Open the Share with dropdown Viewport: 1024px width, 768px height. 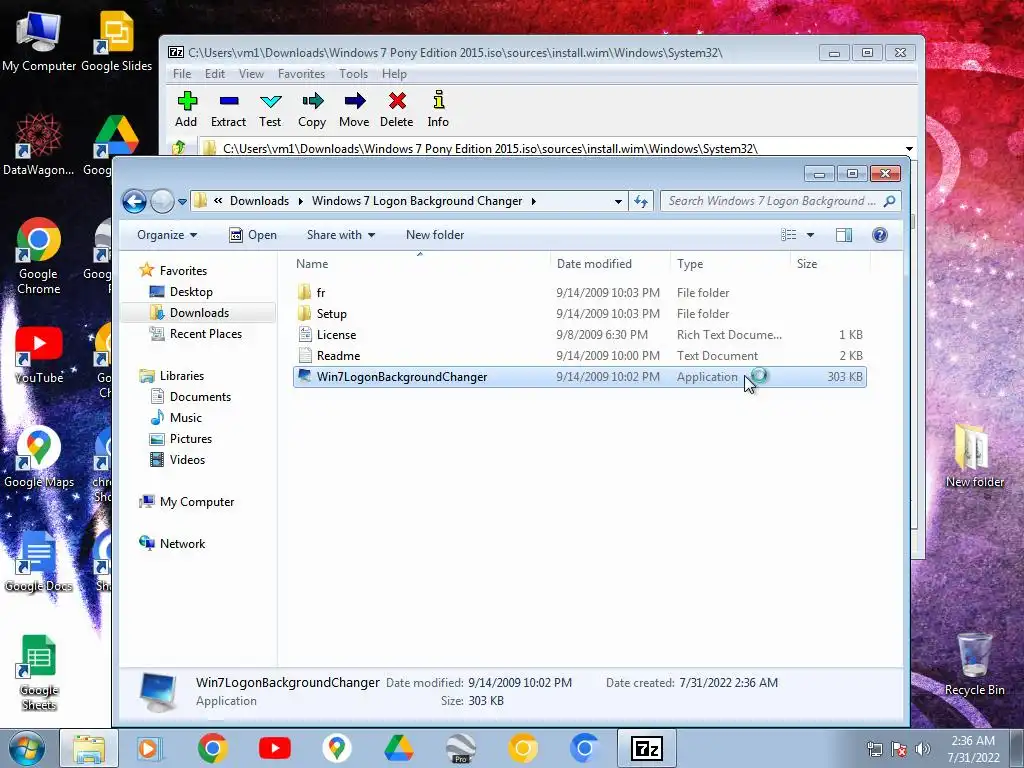341,235
